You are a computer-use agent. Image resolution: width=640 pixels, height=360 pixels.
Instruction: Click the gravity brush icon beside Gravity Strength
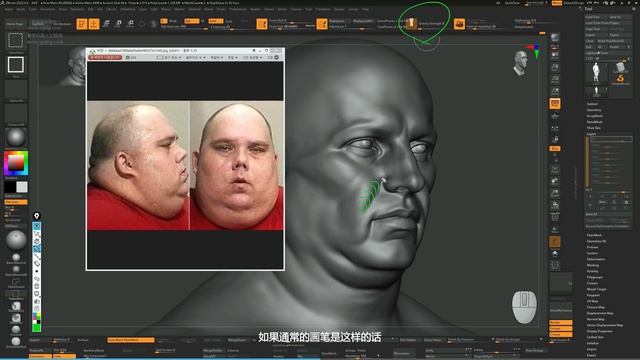pos(411,24)
